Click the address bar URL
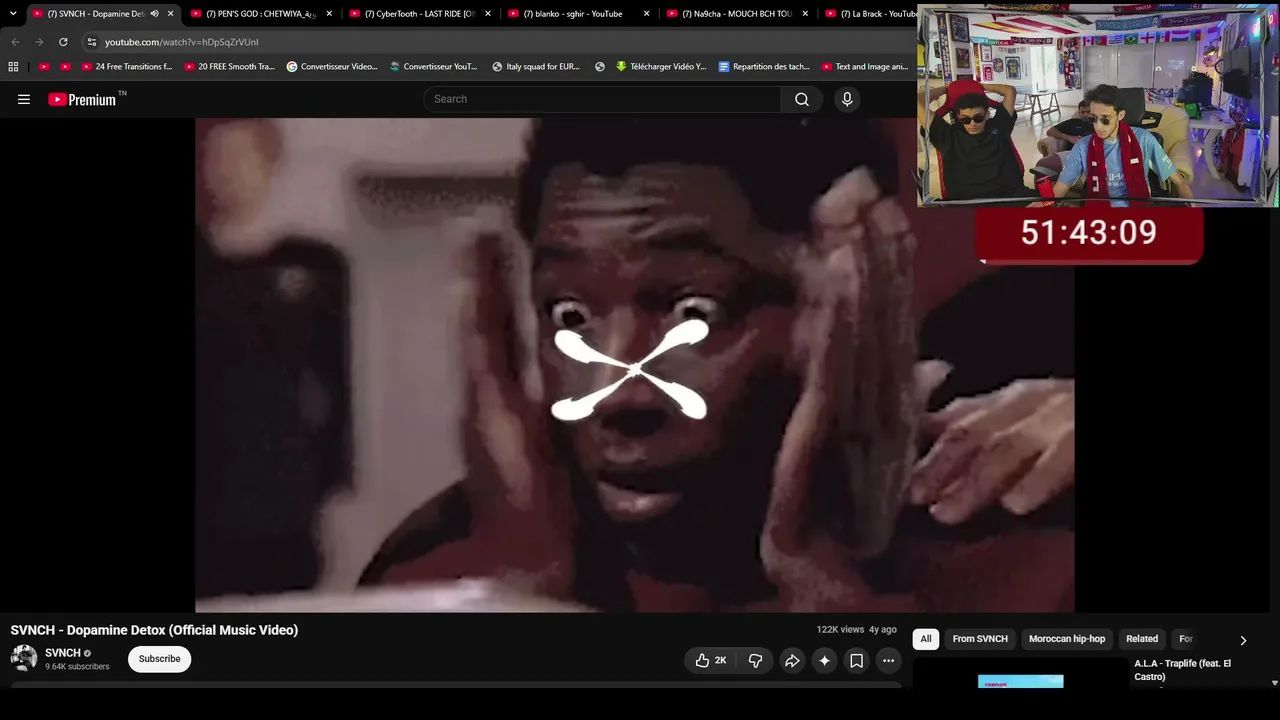Image resolution: width=1280 pixels, height=720 pixels. pos(182,42)
